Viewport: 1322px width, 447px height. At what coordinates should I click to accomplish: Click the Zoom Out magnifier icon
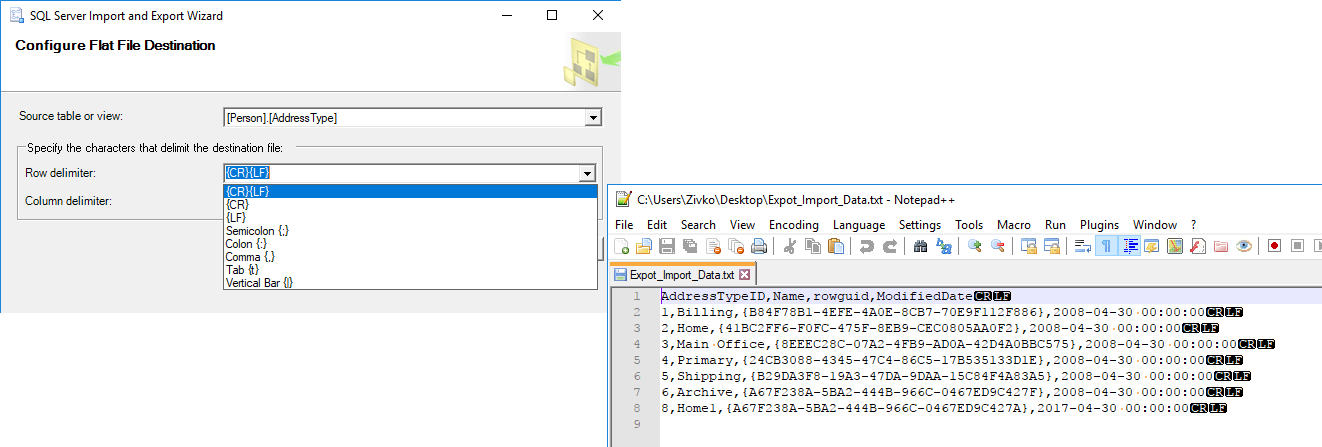pyautogui.click(x=998, y=246)
